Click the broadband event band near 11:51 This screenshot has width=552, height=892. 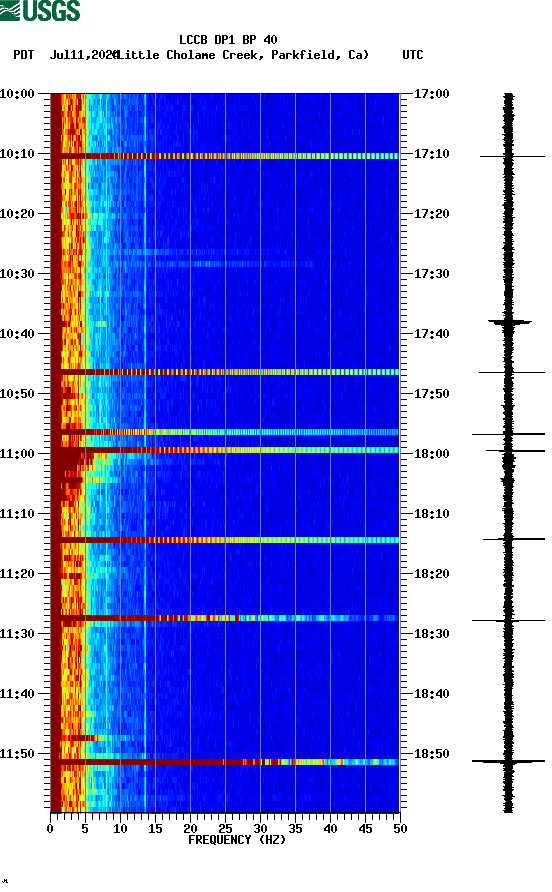(x=225, y=762)
